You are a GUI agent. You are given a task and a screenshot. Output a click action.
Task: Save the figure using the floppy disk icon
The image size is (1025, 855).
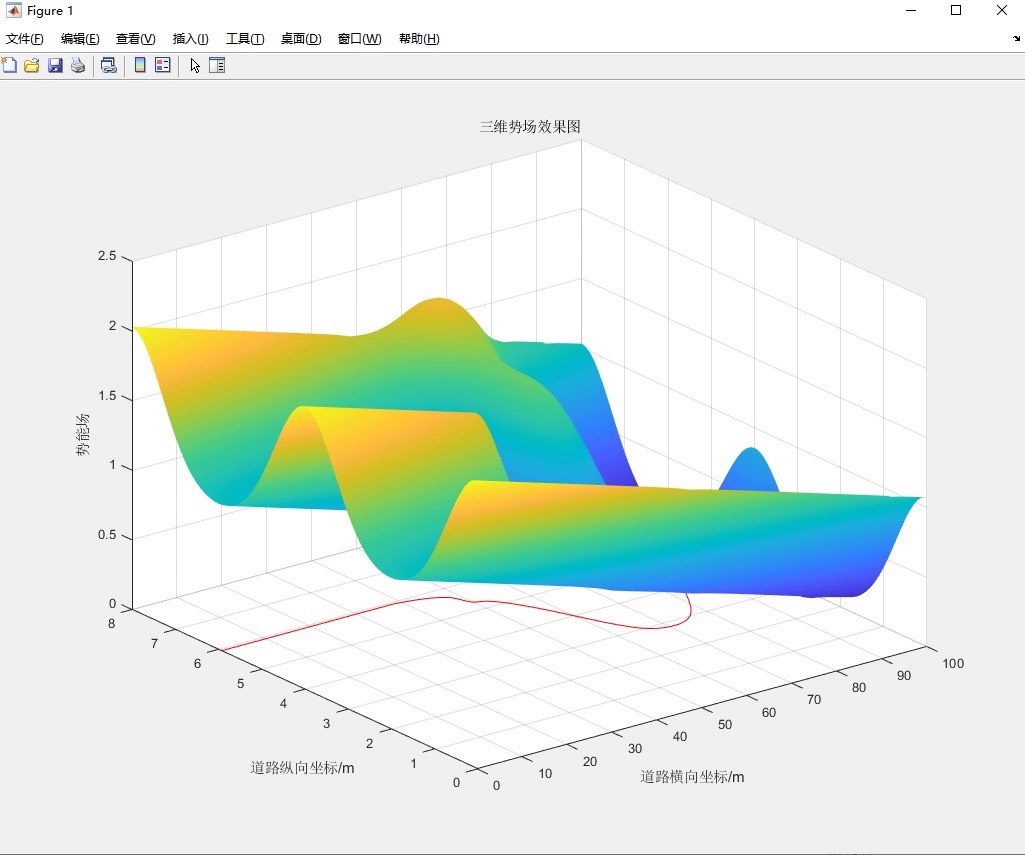[x=55, y=65]
